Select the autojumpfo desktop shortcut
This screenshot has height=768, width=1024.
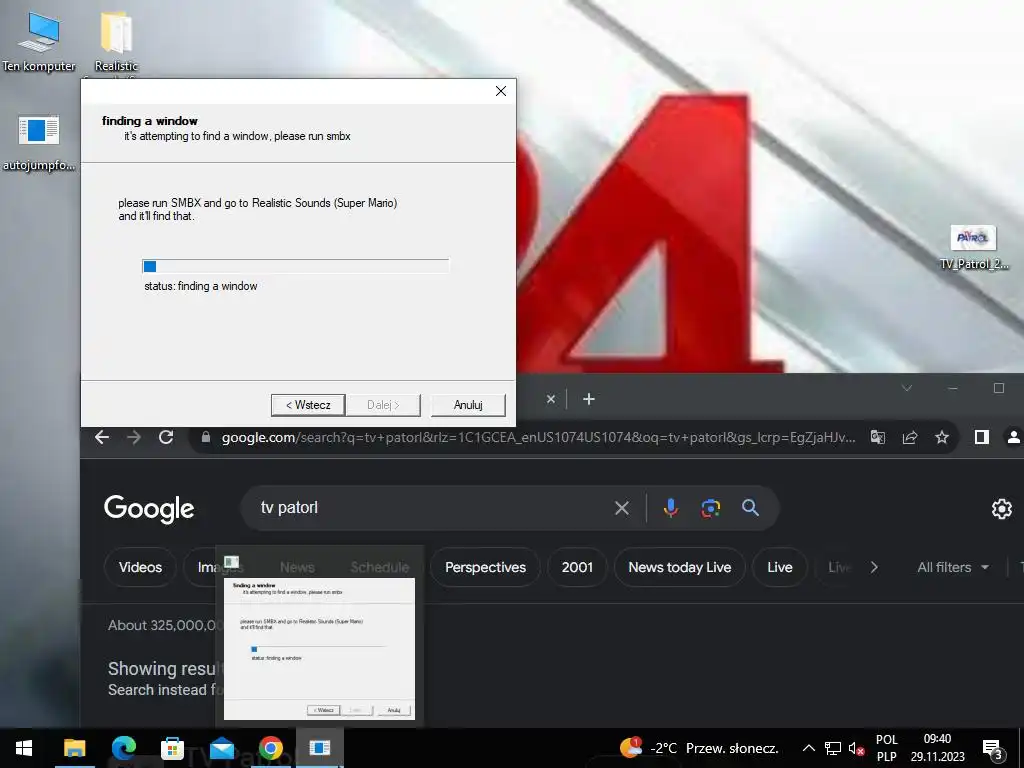39,142
